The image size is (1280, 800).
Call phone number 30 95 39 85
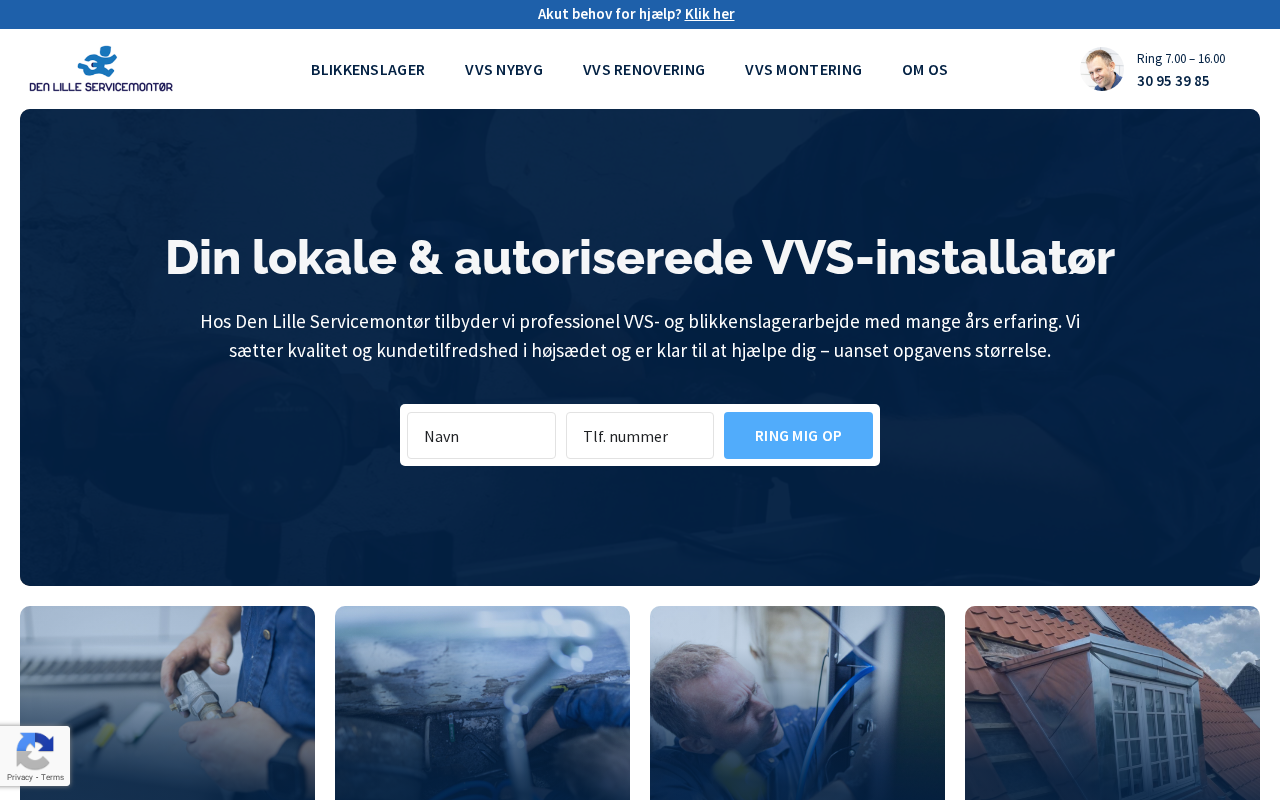pyautogui.click(x=1173, y=81)
